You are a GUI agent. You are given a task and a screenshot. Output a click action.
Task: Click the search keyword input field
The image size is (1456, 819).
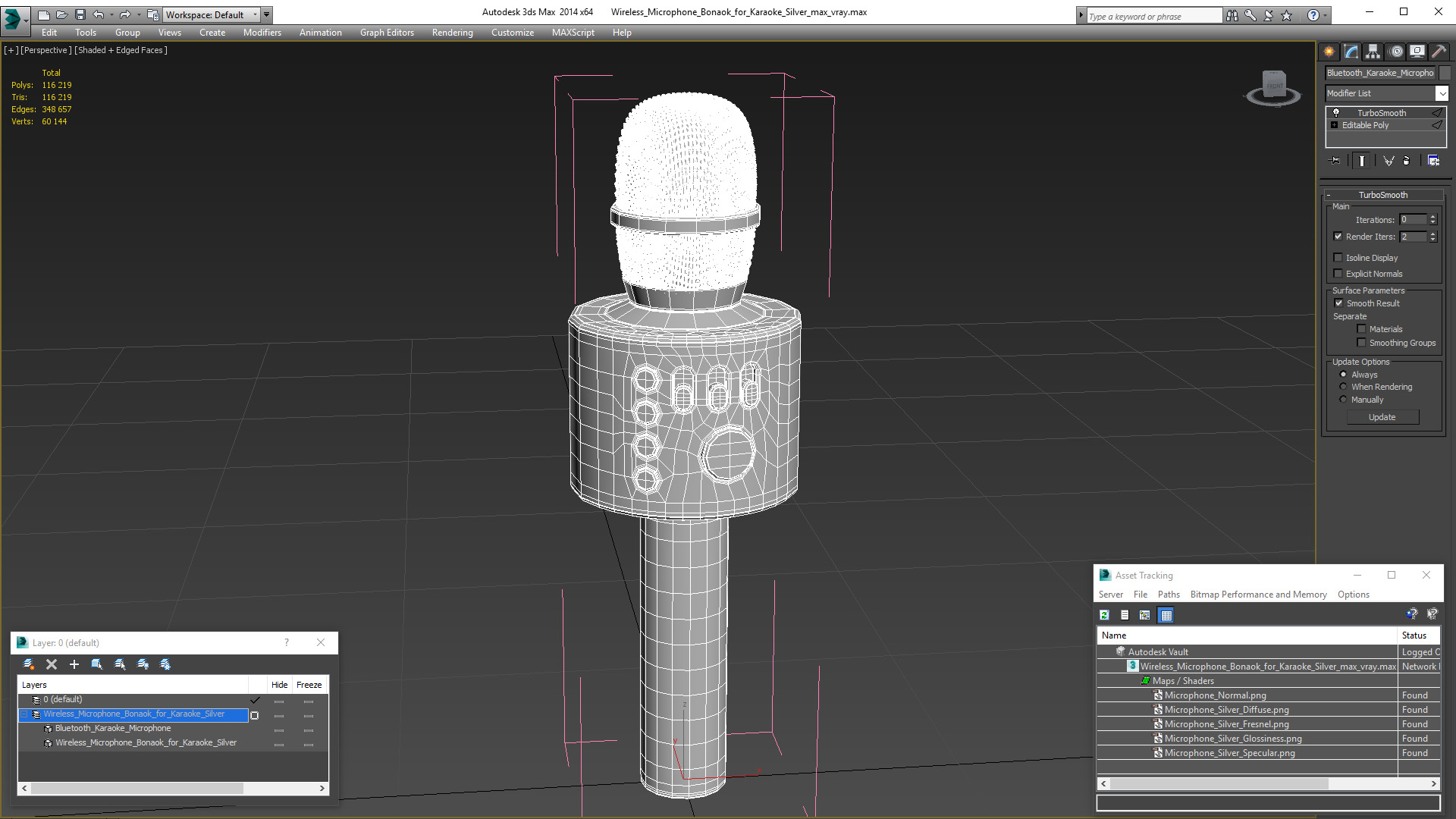pos(1153,16)
